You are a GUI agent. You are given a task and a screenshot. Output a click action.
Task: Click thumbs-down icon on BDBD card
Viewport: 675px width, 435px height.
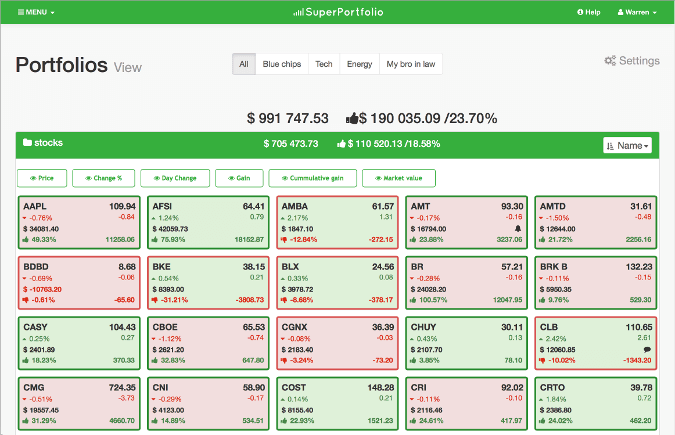pos(26,300)
